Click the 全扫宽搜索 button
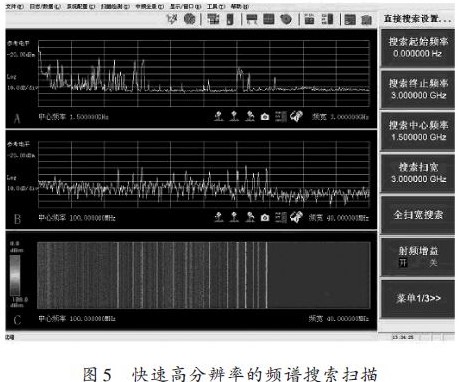Viewport: 460px width, 382px height. pos(418,215)
